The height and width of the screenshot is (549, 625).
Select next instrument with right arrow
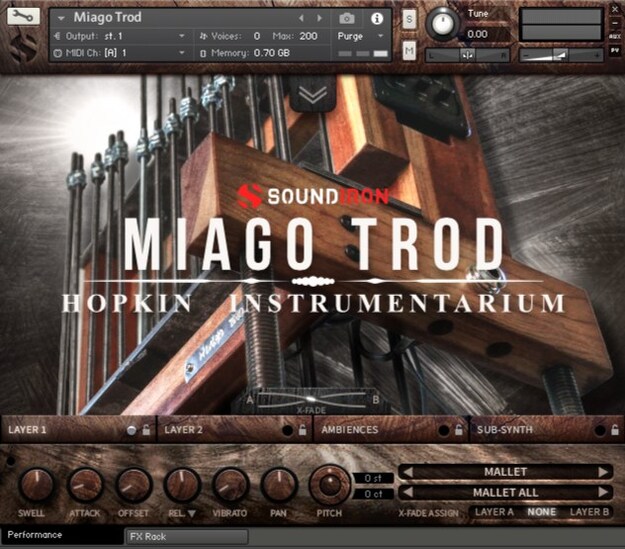pyautogui.click(x=319, y=18)
